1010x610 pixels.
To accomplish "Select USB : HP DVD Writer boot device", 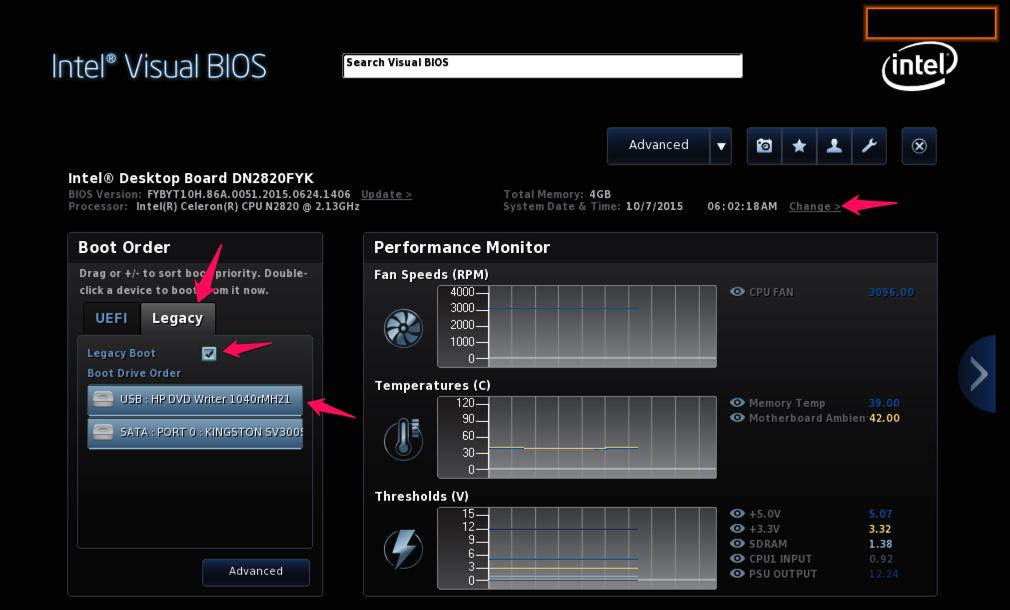I will 195,399.
